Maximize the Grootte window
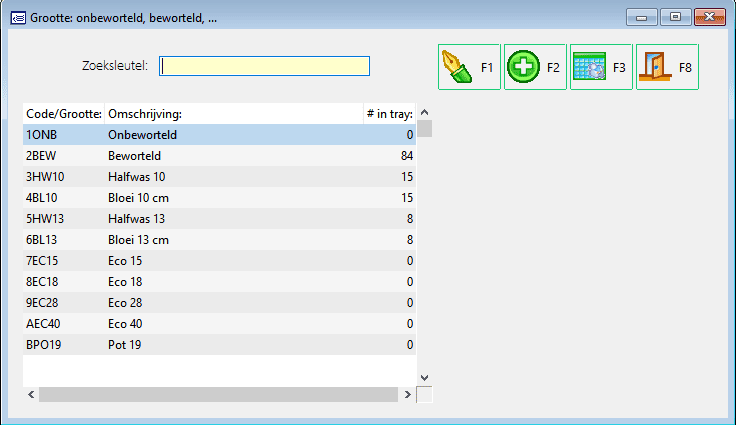This screenshot has height=425, width=736. (675, 17)
